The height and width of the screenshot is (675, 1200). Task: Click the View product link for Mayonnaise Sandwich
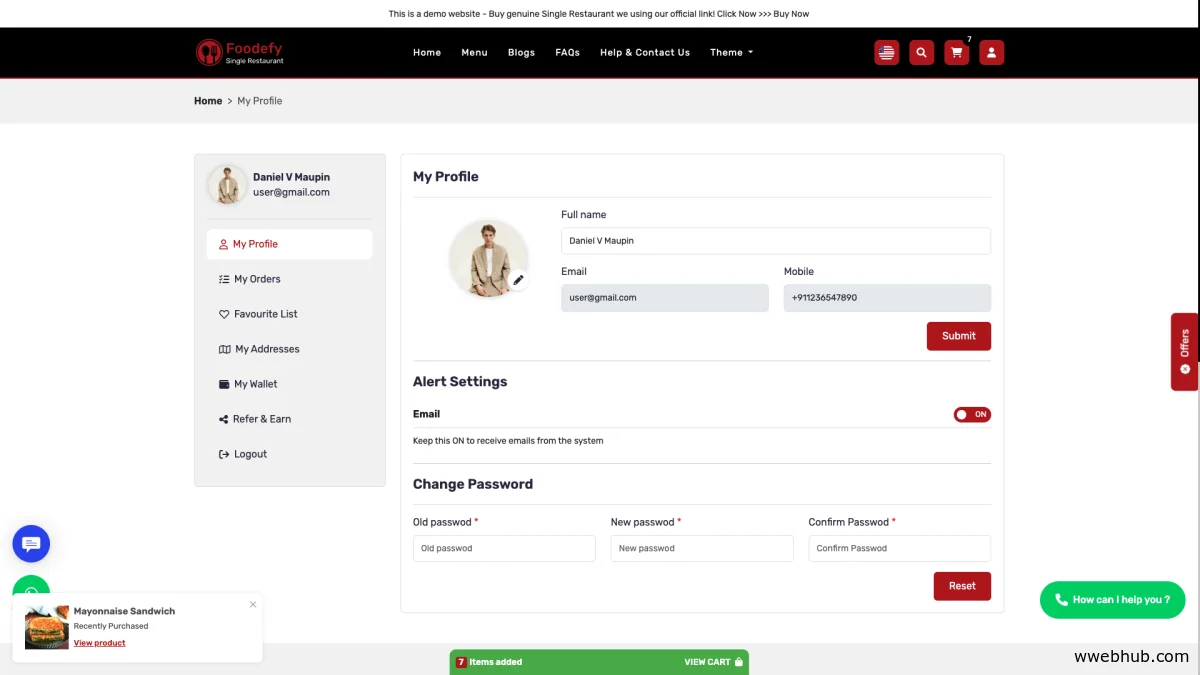(99, 642)
